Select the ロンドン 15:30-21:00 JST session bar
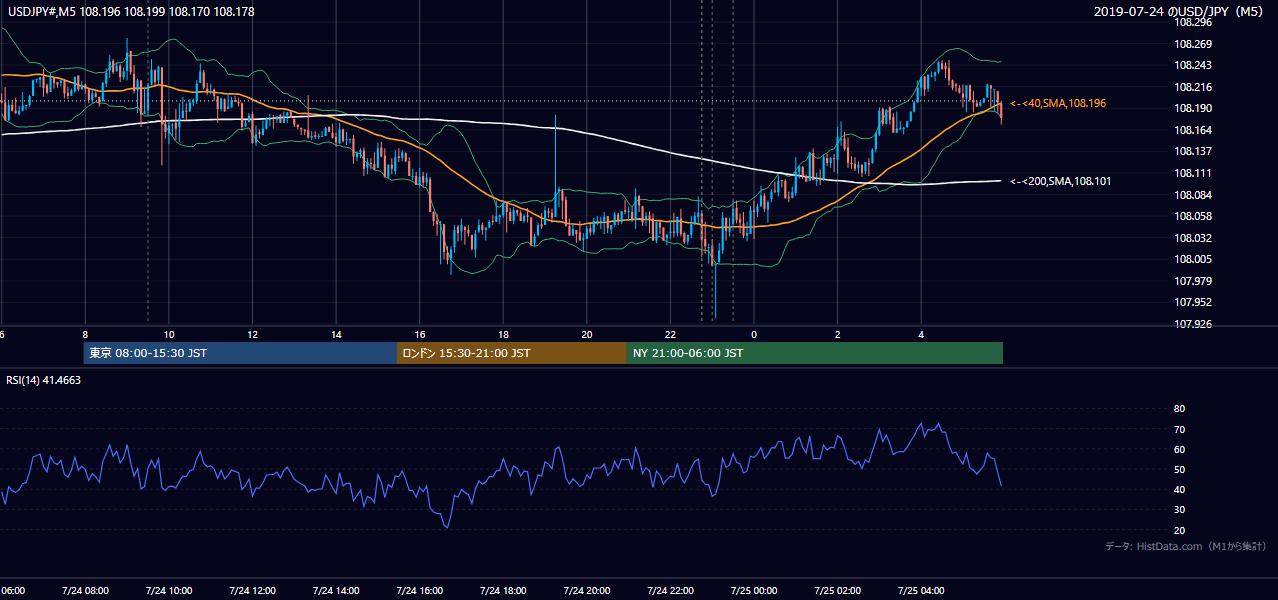This screenshot has height=600, width=1278. tap(512, 353)
